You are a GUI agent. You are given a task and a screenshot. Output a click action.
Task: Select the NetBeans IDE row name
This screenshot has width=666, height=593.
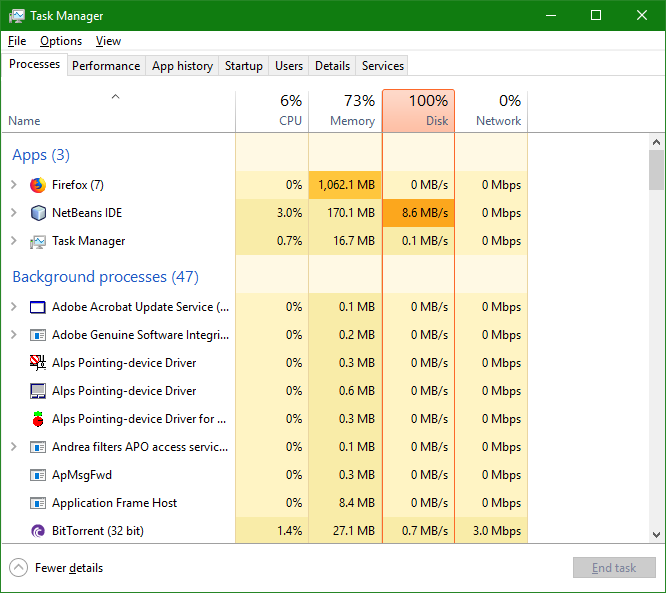click(x=87, y=213)
